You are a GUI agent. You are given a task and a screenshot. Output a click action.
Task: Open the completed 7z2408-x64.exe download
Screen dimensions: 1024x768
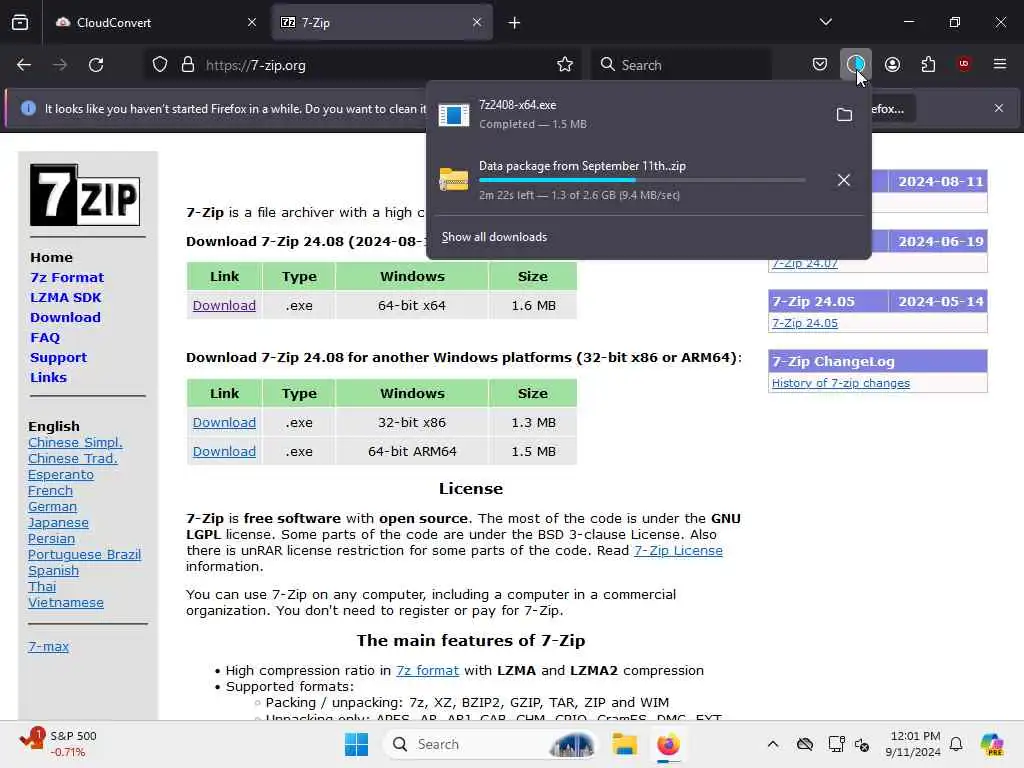[x=627, y=114]
